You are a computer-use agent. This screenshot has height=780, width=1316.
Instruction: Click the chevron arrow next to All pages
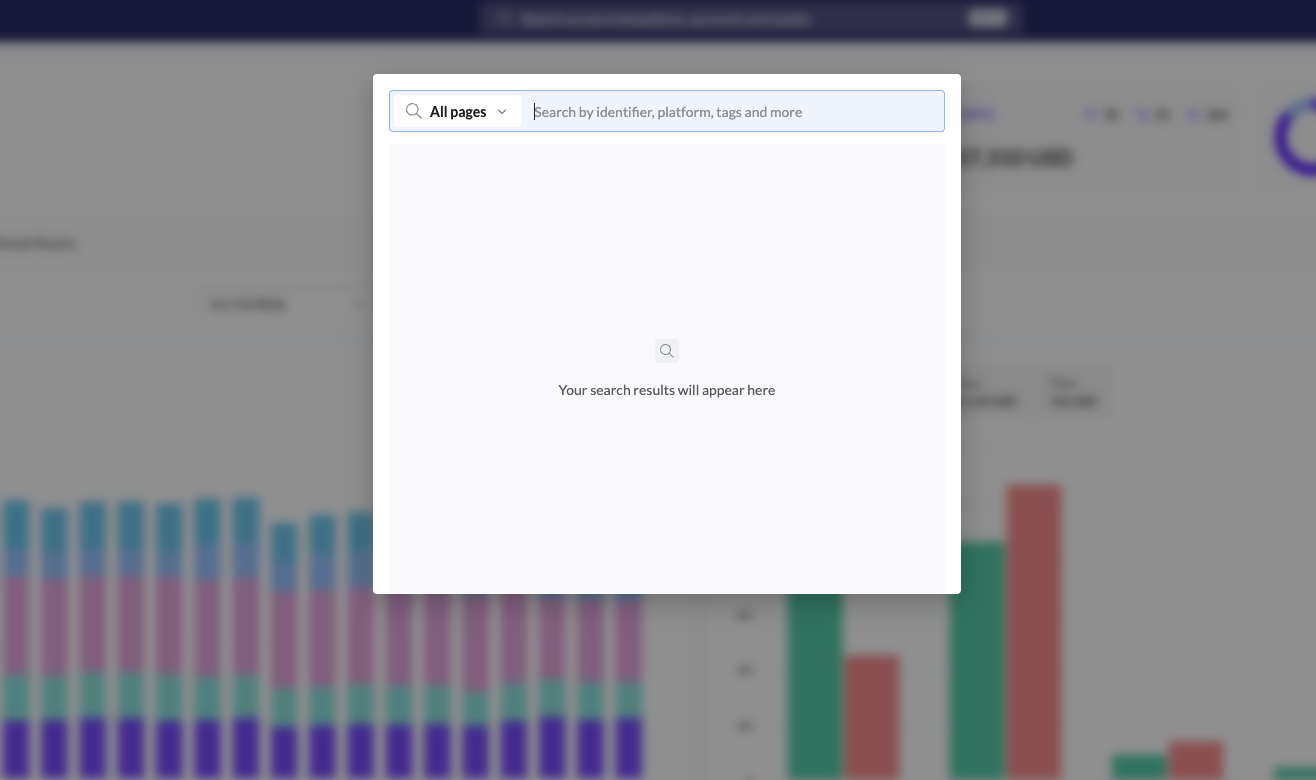[x=502, y=112]
